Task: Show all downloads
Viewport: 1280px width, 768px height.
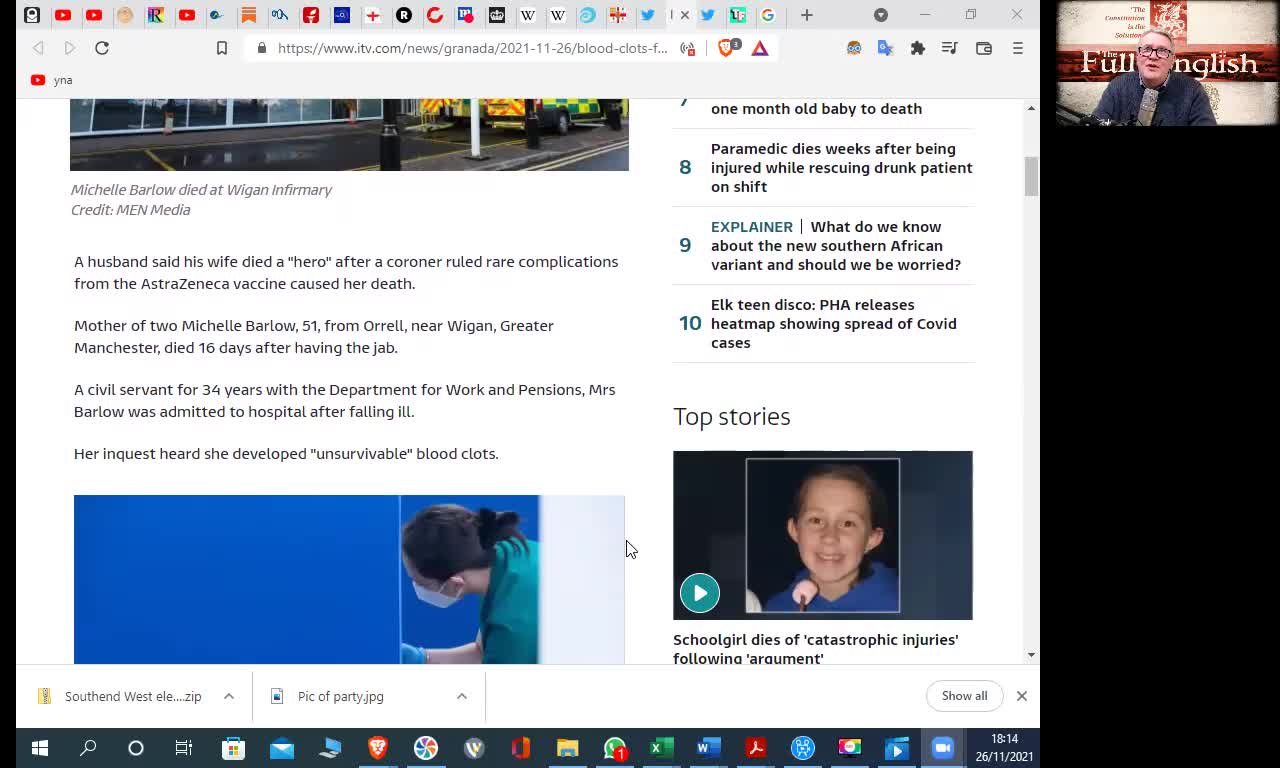Action: tap(964, 696)
